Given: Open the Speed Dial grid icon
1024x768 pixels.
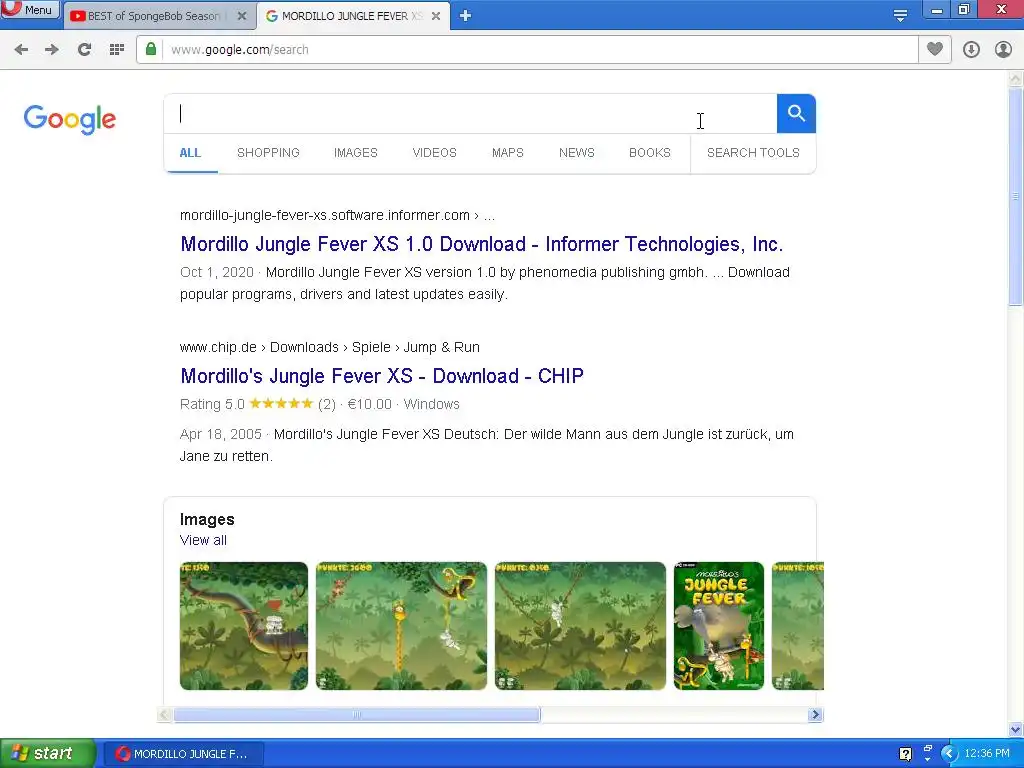Looking at the screenshot, I should [x=117, y=50].
